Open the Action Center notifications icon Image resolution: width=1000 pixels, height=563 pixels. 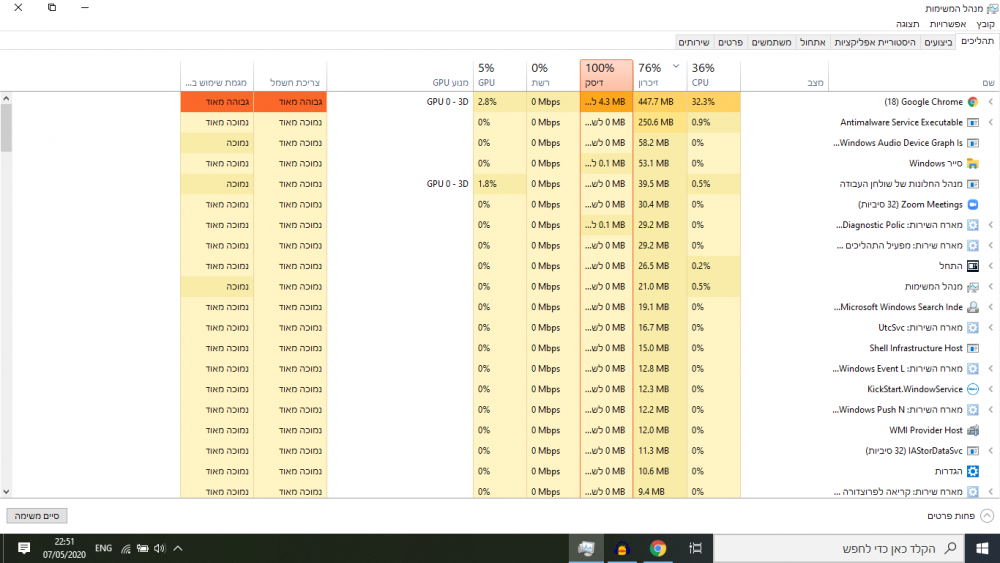24,548
